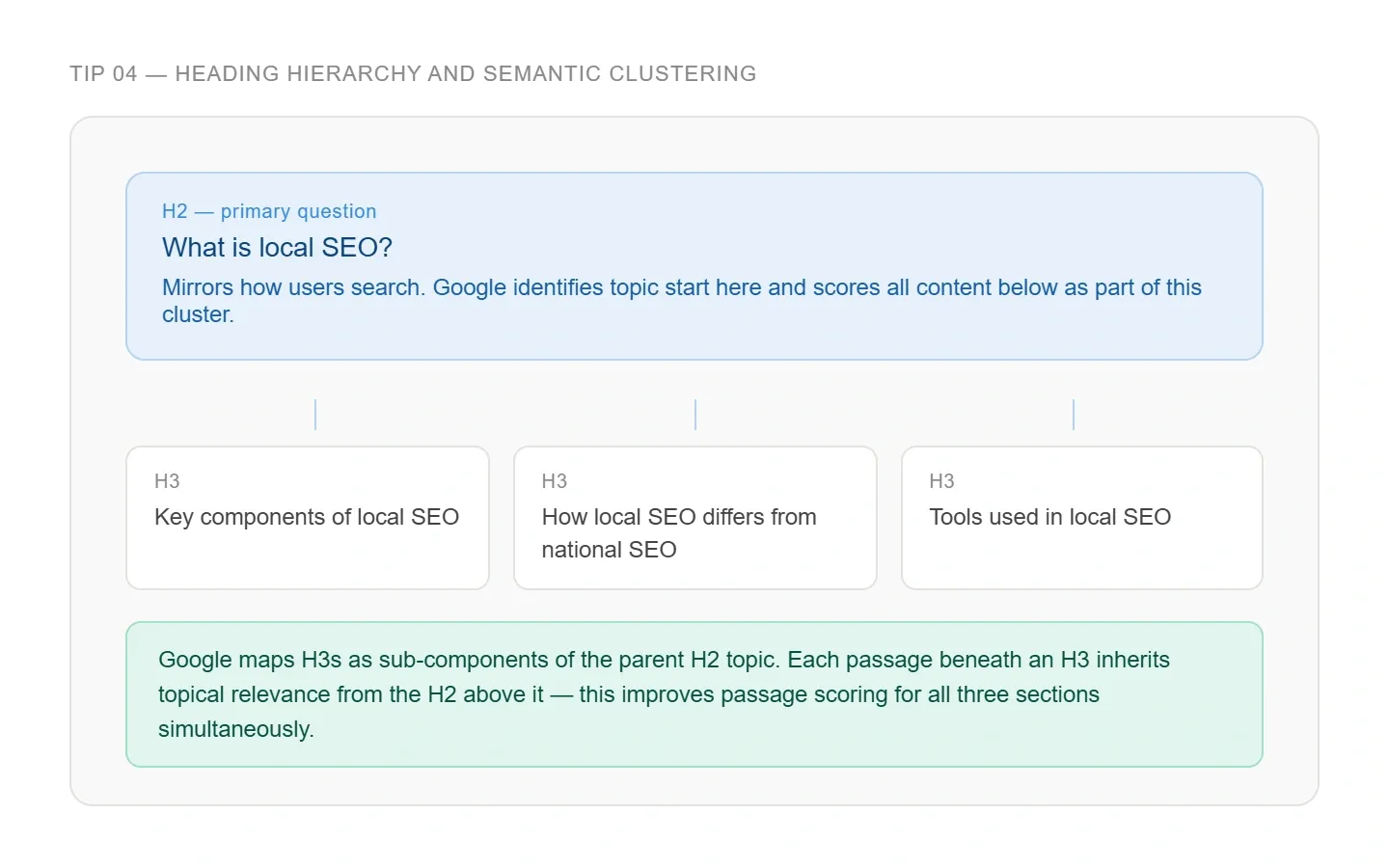Click the middle connector line above the differs card
The width and height of the screenshot is (1389, 868).
click(695, 415)
